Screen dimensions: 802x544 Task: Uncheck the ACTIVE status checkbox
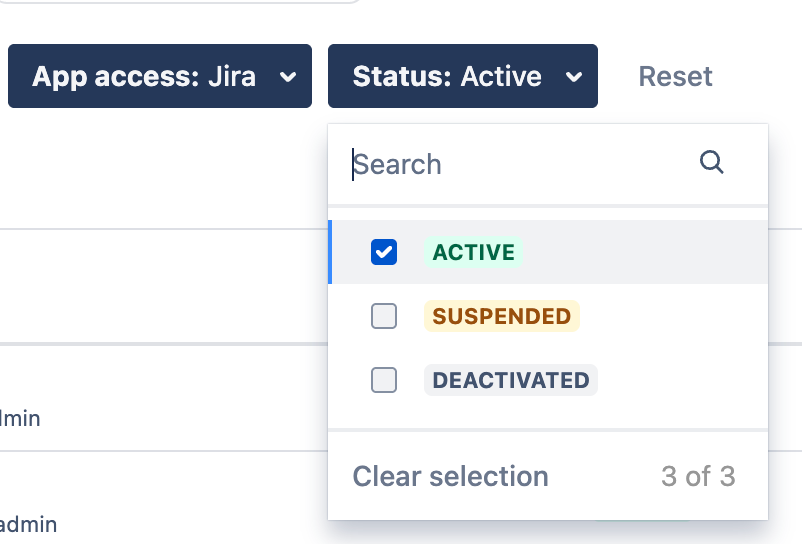point(384,252)
